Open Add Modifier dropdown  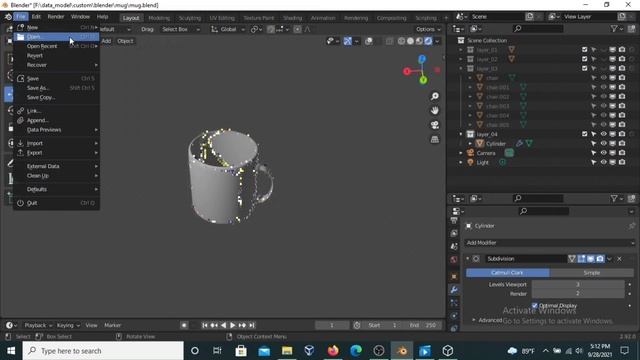tap(550, 243)
